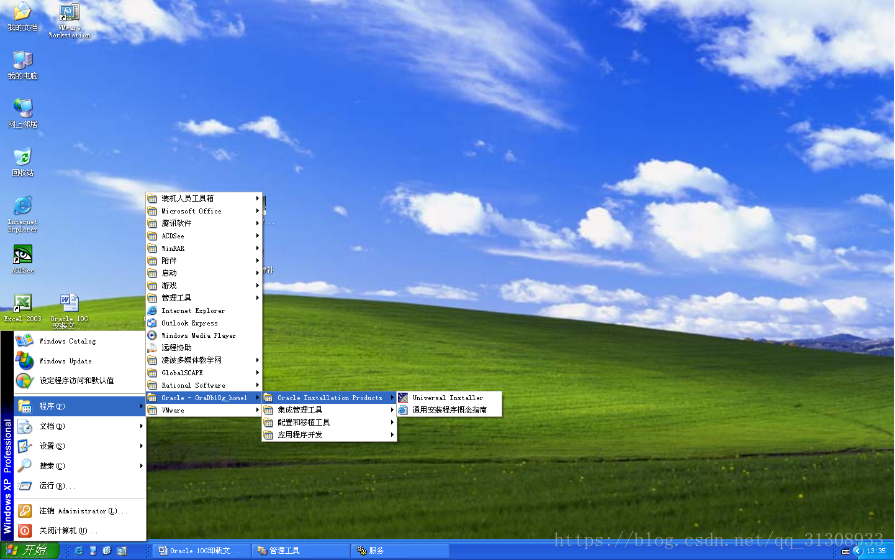Open 游戏 (Games) program folder
The height and width of the screenshot is (560, 895).
click(204, 285)
